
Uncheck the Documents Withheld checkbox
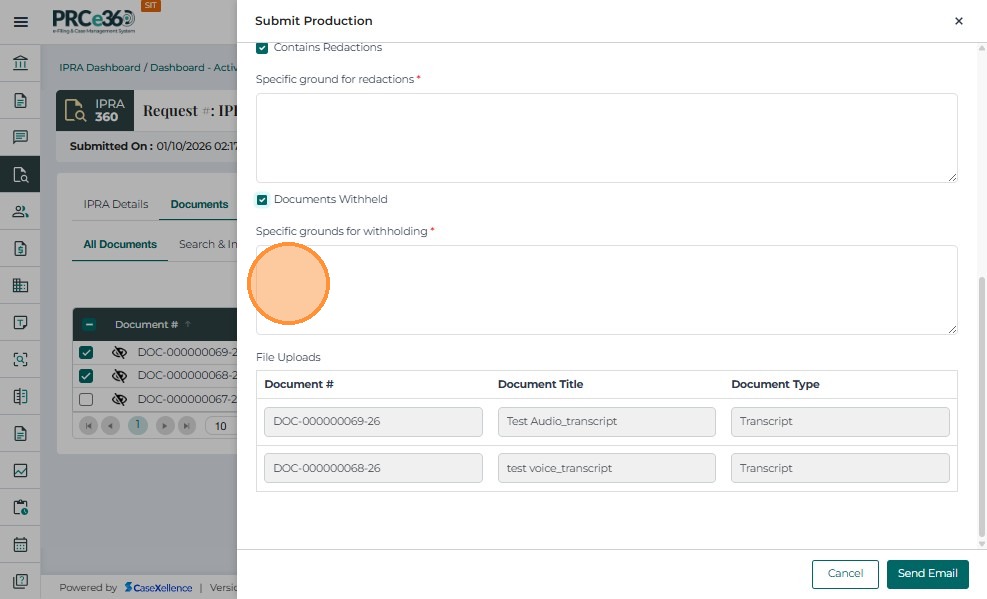click(x=262, y=200)
